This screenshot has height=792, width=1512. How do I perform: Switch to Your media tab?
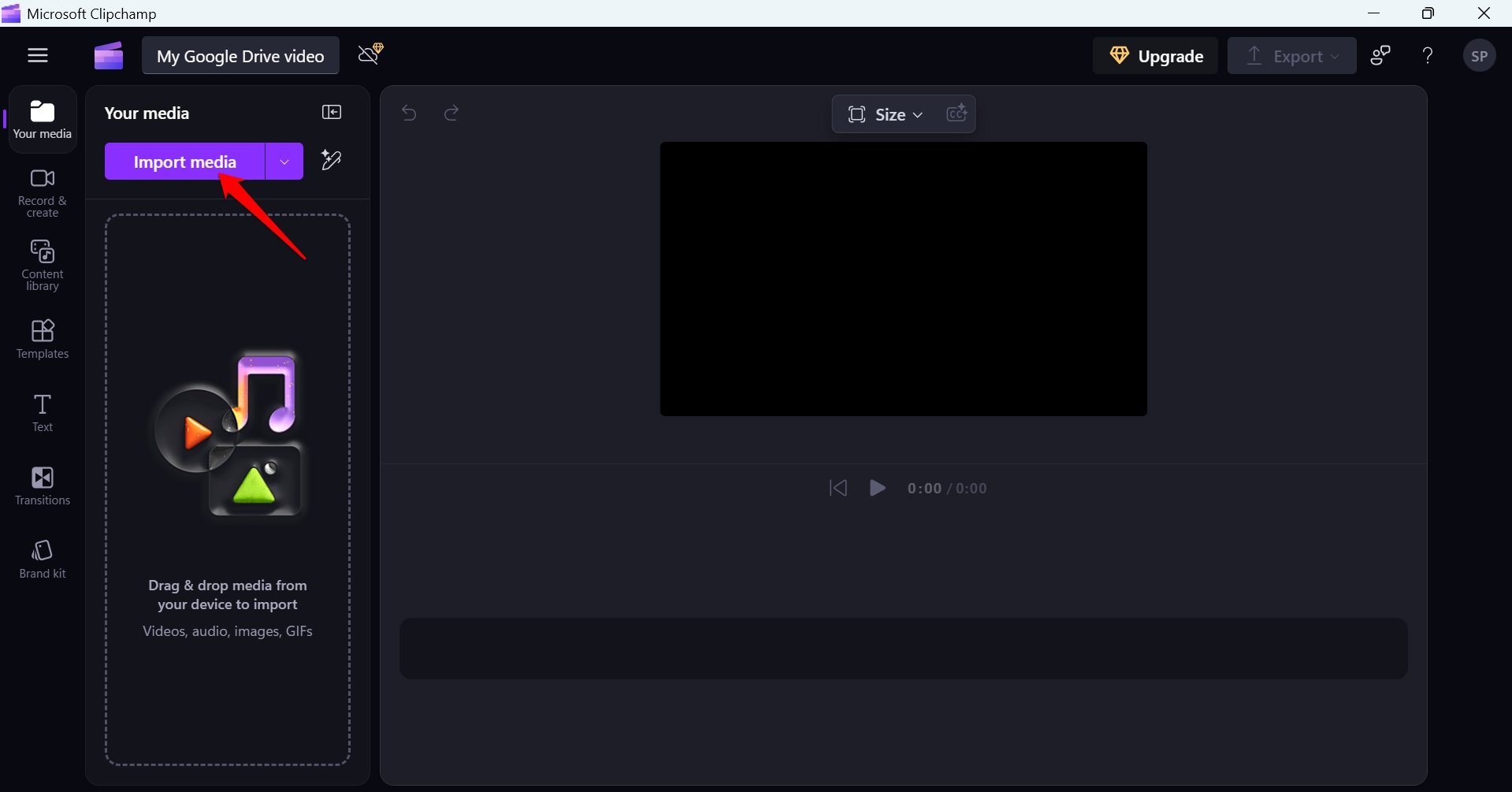click(43, 119)
